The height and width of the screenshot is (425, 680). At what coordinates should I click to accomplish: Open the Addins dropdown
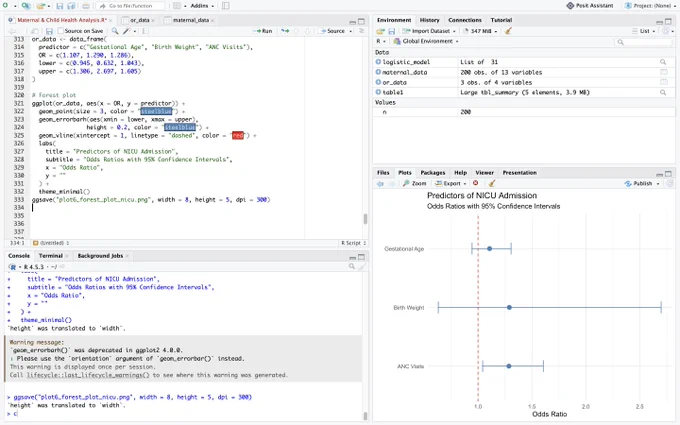(202, 6)
